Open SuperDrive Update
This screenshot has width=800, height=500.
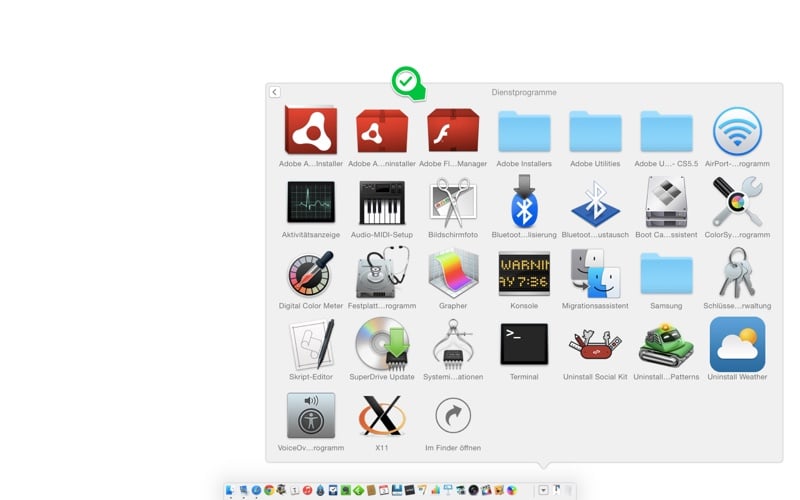click(382, 344)
